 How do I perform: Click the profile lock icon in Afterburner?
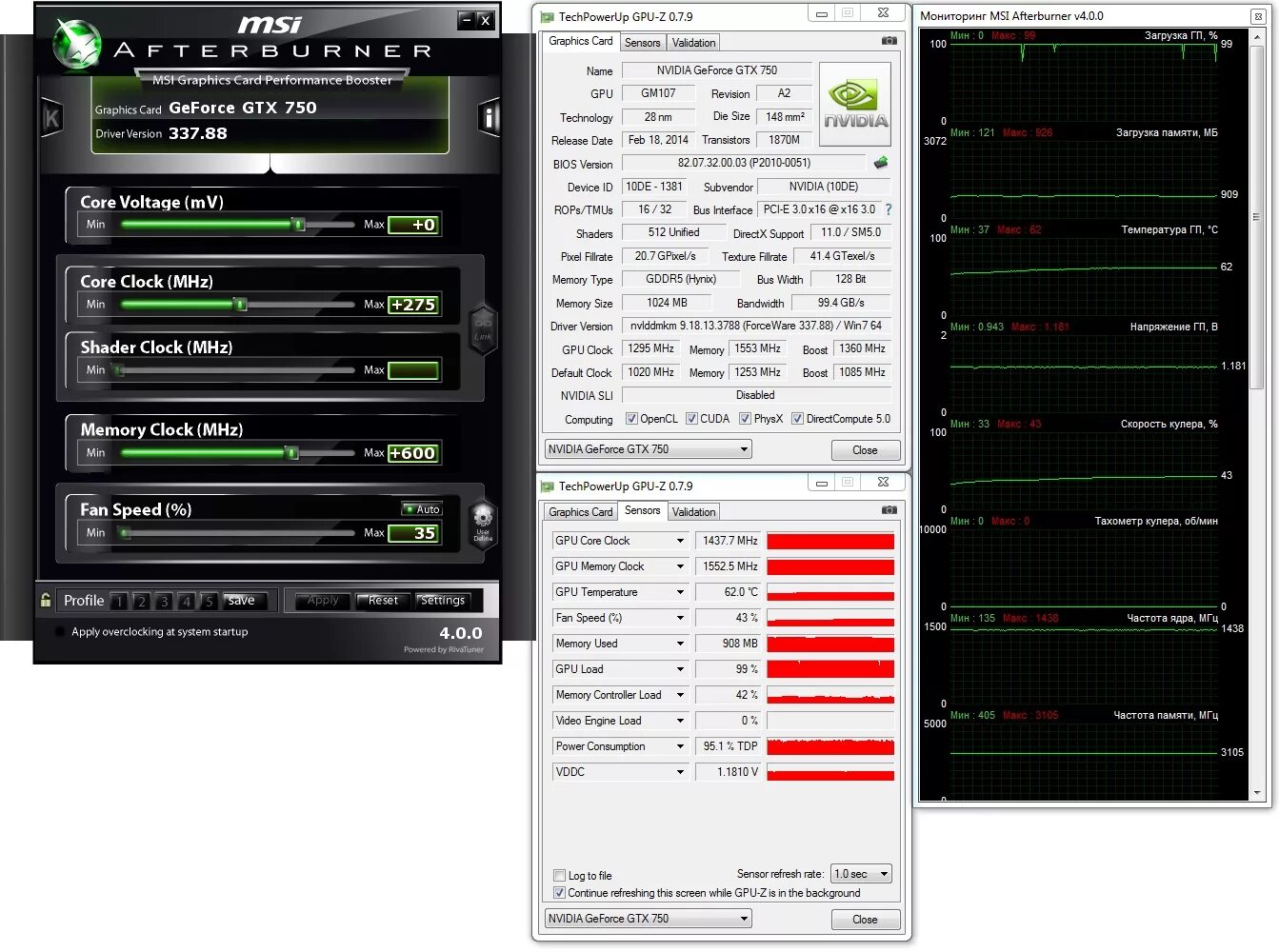(x=45, y=600)
